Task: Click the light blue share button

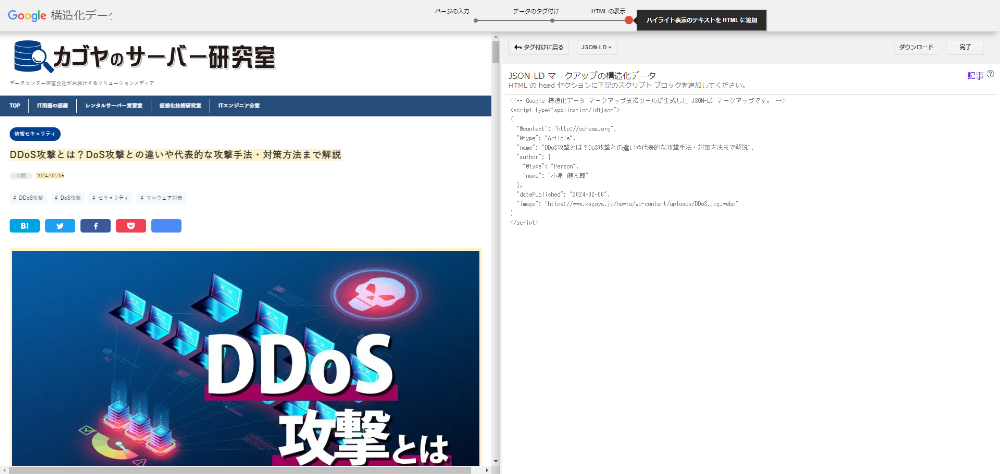Action: (166, 226)
